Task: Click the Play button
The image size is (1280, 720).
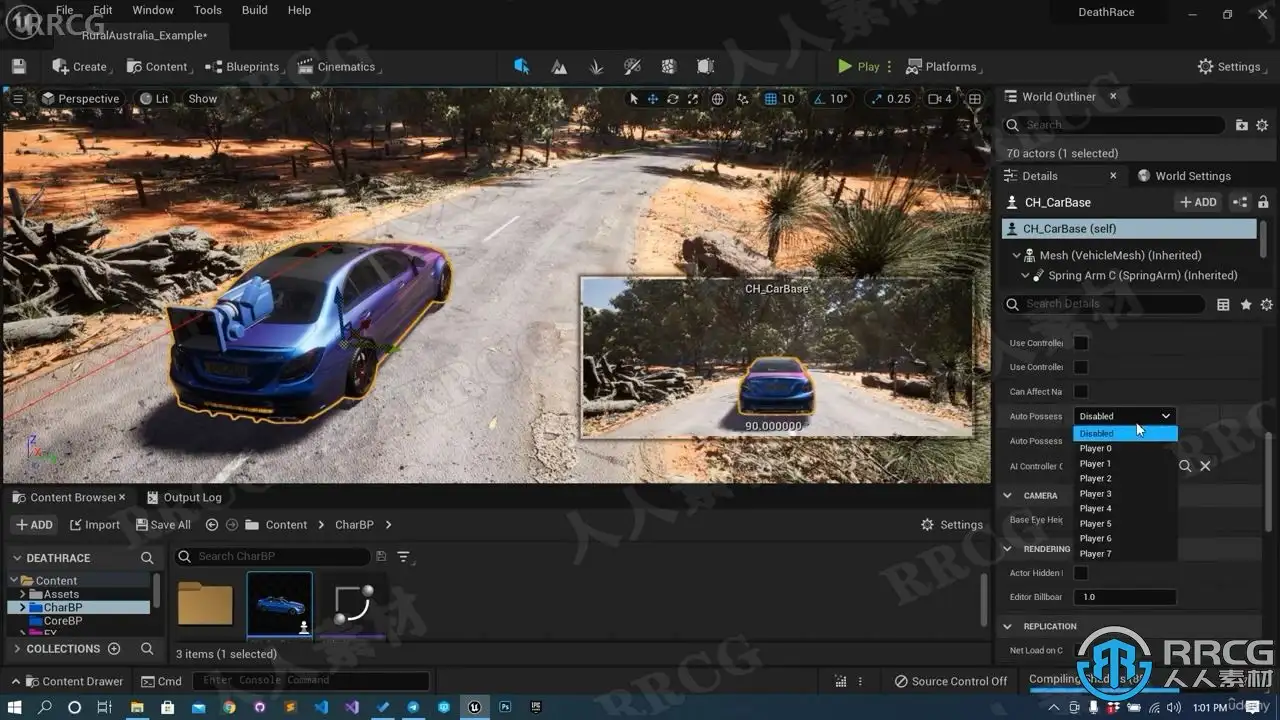Action: tap(859, 67)
